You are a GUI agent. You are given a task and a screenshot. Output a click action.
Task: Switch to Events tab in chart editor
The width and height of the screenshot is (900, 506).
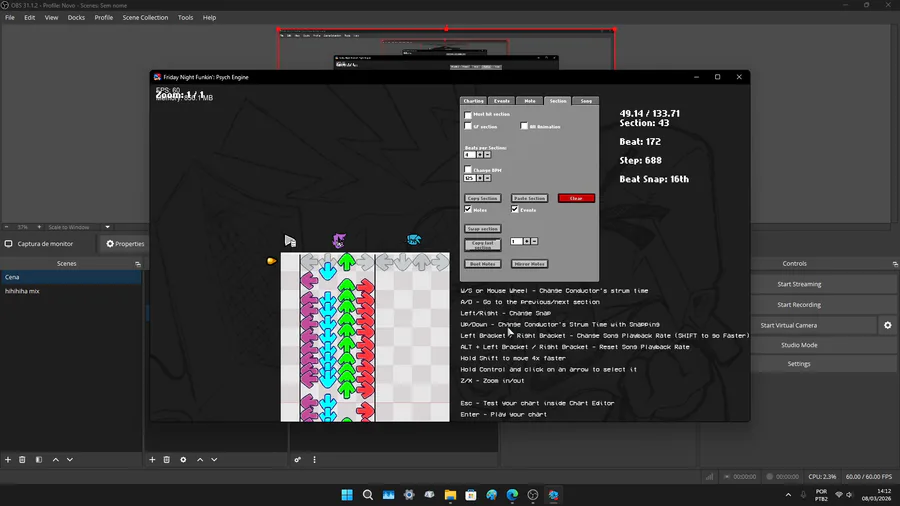[502, 101]
